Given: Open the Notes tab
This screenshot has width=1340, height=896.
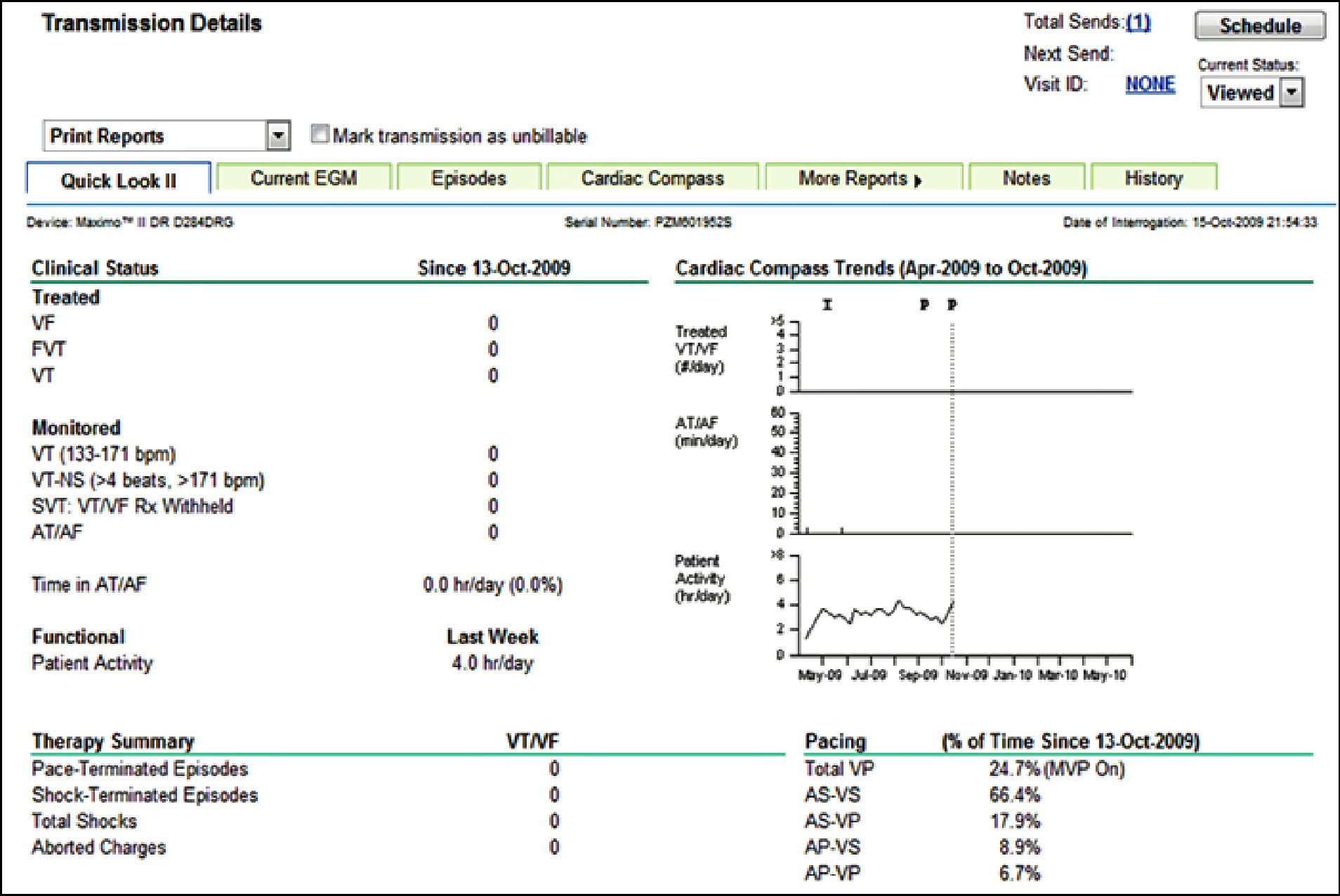Looking at the screenshot, I should [x=1026, y=178].
